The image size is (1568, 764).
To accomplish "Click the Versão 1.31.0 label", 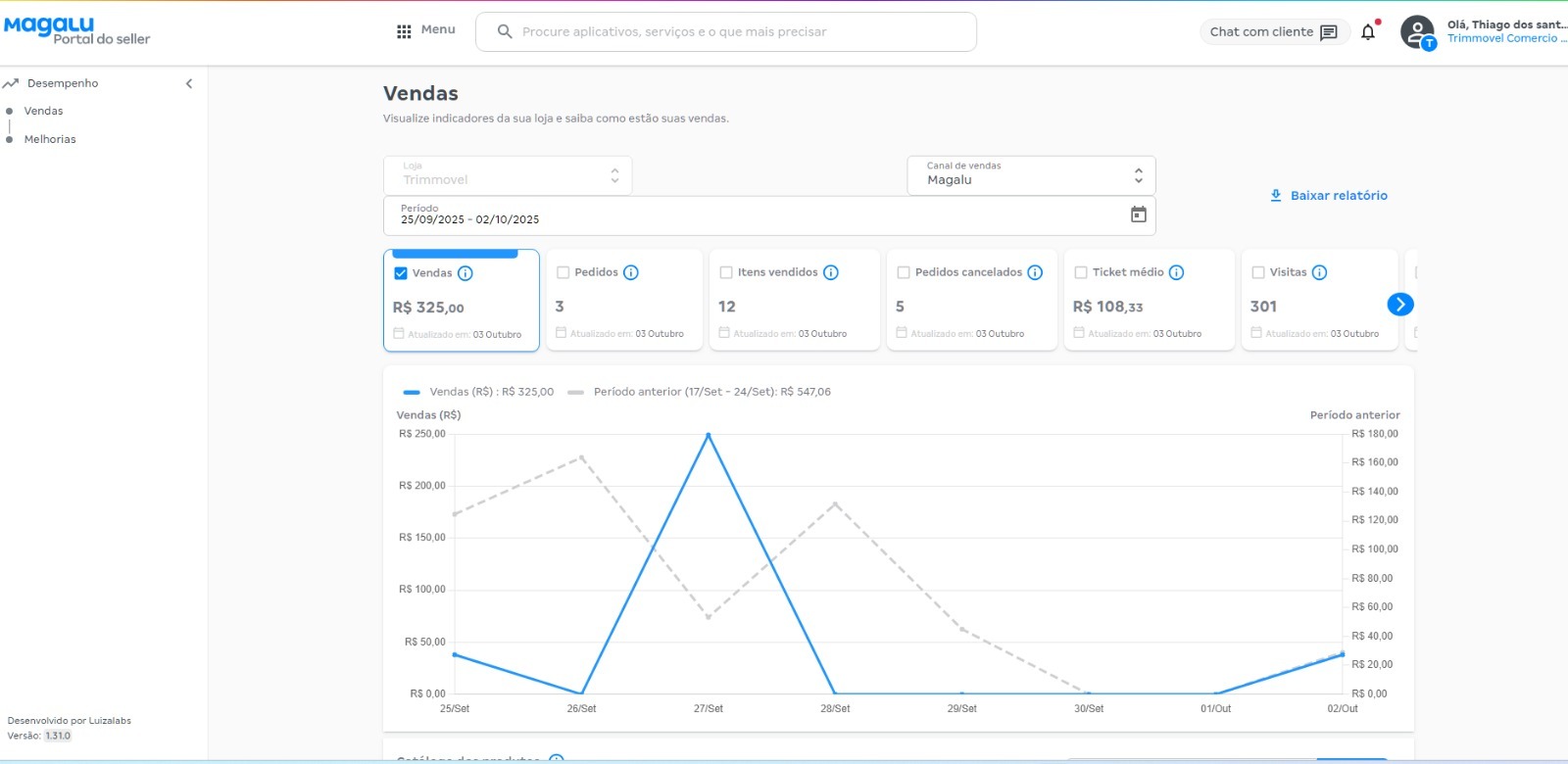I will (x=39, y=736).
